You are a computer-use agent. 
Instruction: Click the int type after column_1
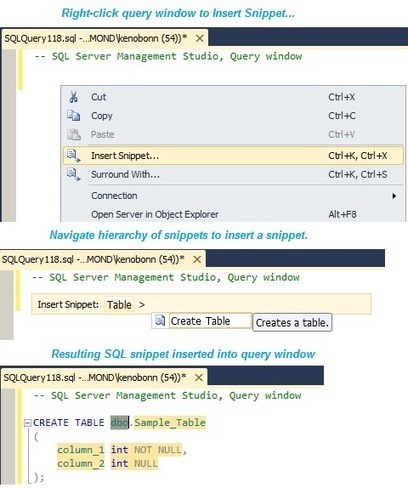coord(119,450)
